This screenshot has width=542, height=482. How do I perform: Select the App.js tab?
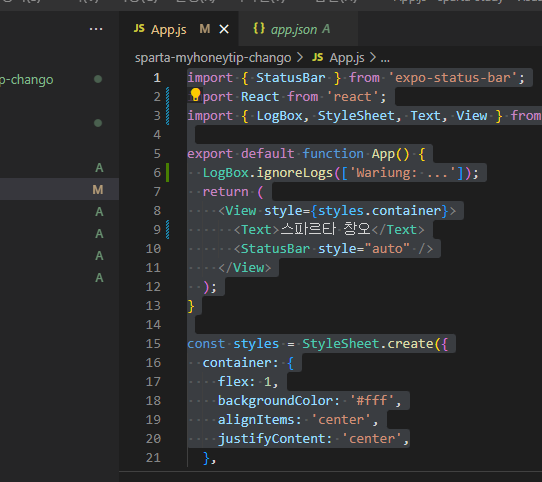click(x=179, y=29)
